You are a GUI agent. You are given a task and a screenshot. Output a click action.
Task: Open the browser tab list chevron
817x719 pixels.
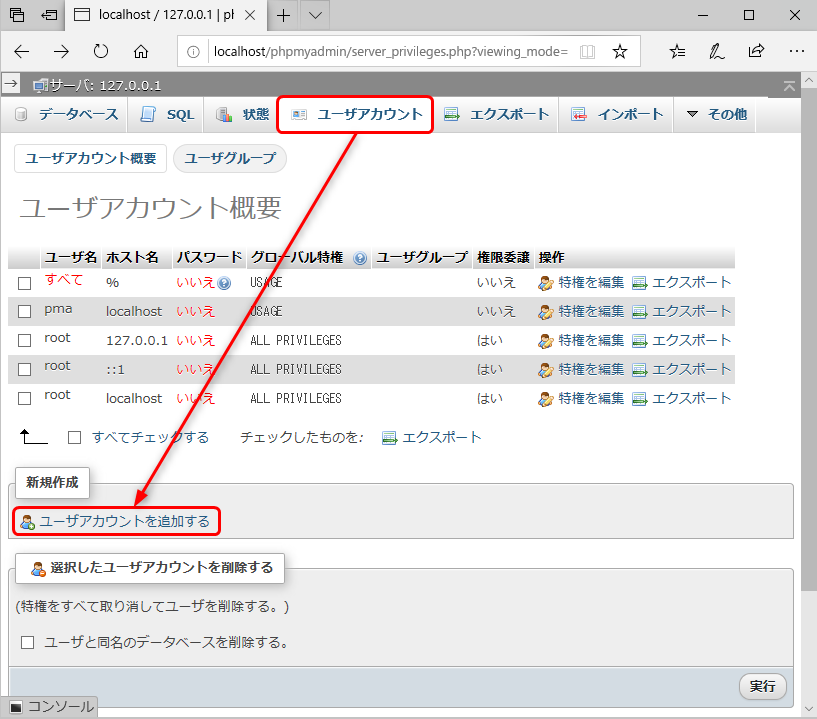315,15
